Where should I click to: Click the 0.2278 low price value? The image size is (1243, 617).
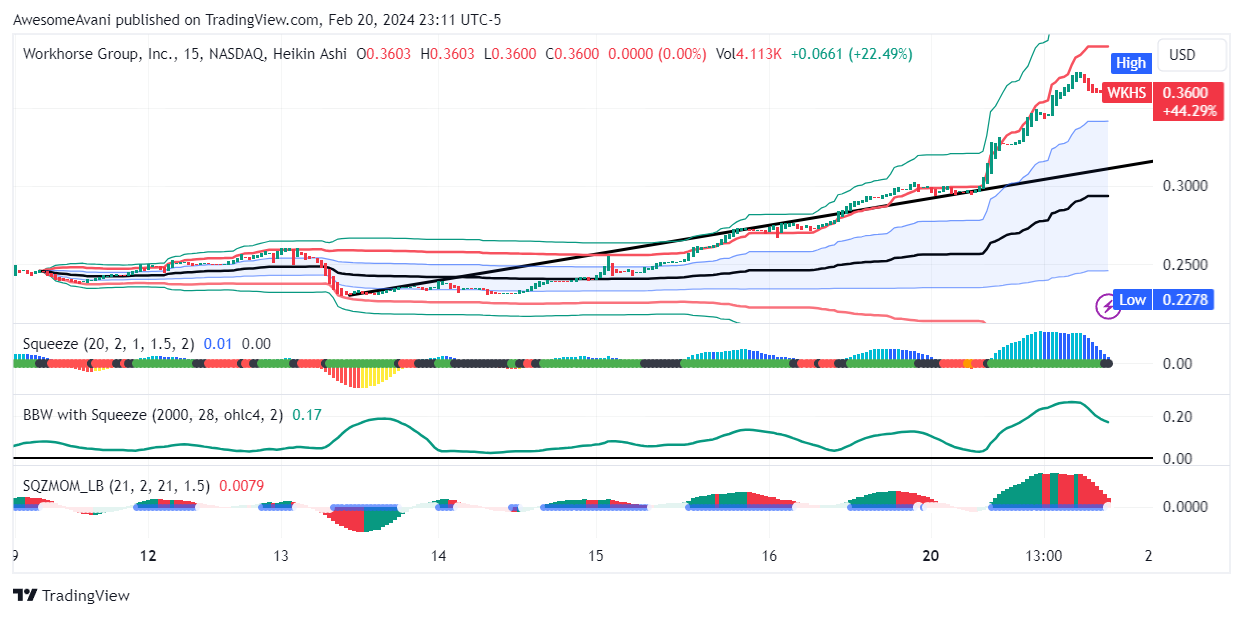coord(1183,299)
